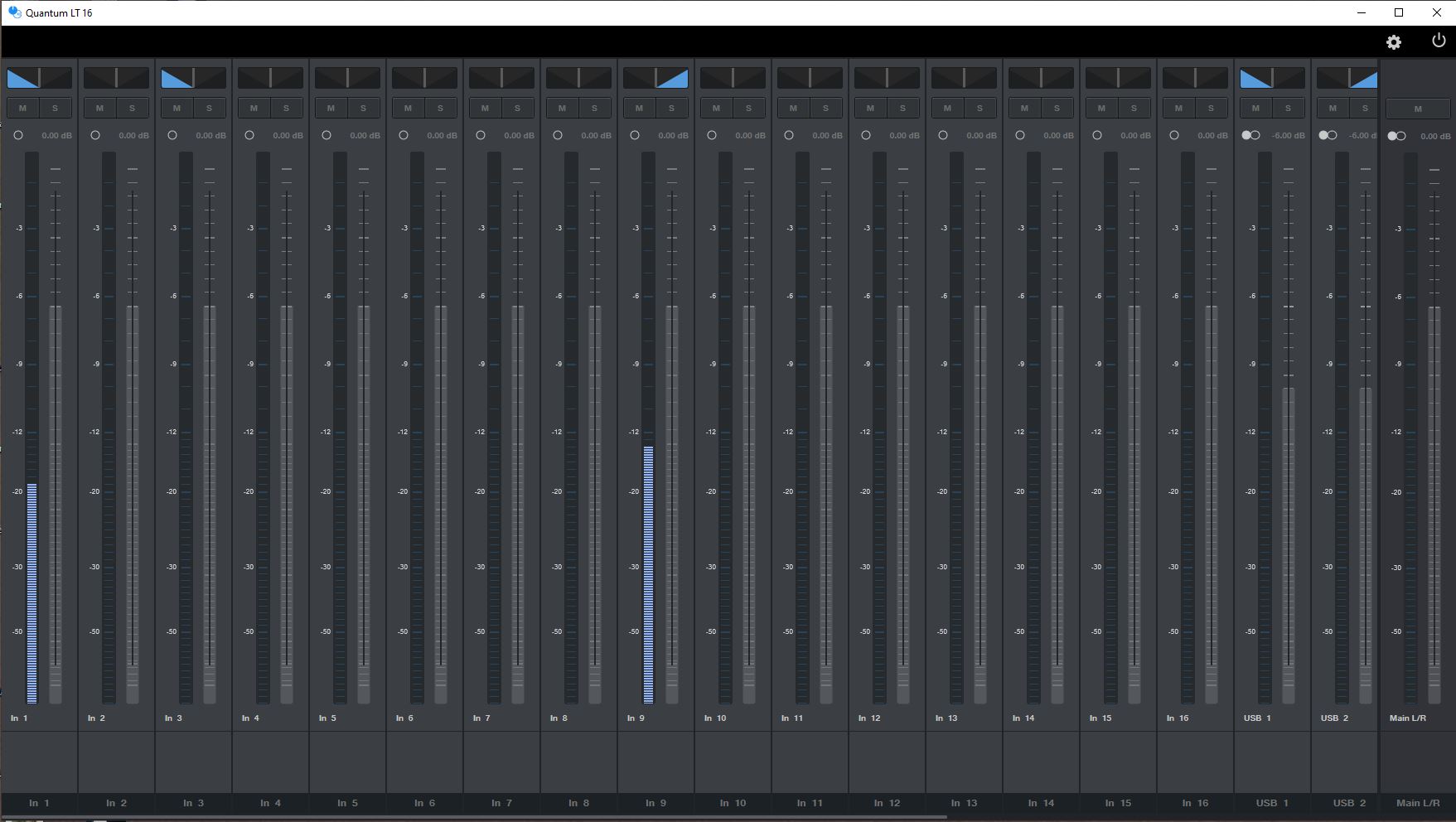Screen dimensions: 1456x822
Task: Toggle the link circle on channel In 2
Action: pyautogui.click(x=95, y=135)
